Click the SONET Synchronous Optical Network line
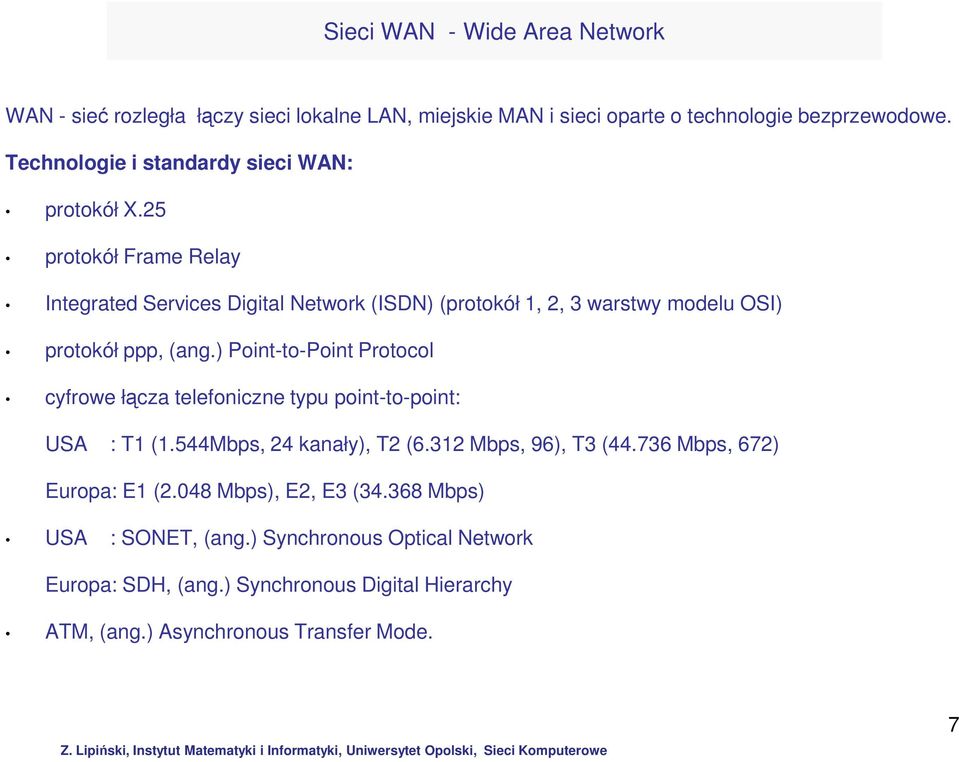The width and height of the screenshot is (959, 762). pos(289,538)
